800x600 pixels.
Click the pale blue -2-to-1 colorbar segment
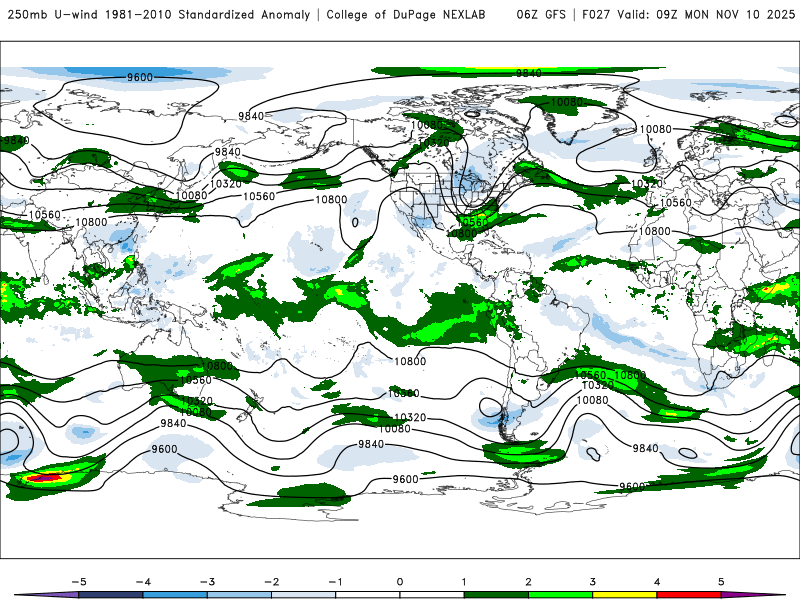point(304,595)
